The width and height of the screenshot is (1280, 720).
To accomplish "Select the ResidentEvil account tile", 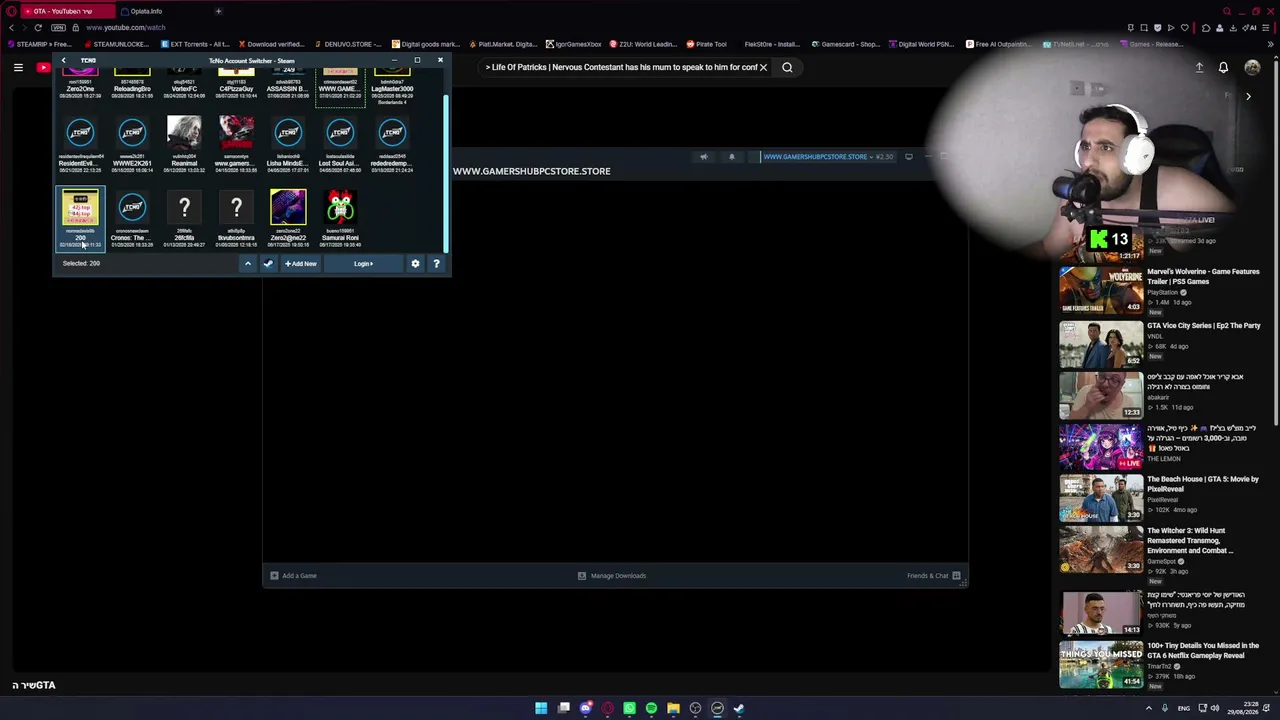I will click(80, 145).
